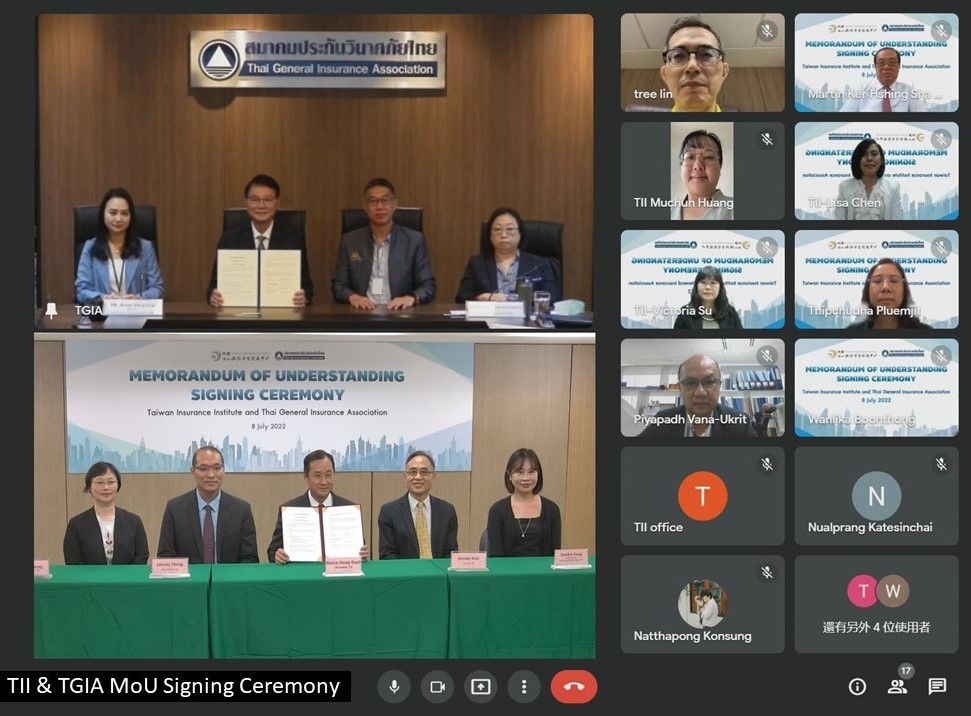Image resolution: width=971 pixels, height=716 pixels.
Task: Open the tile showing 4 more users
Action: coord(876,604)
